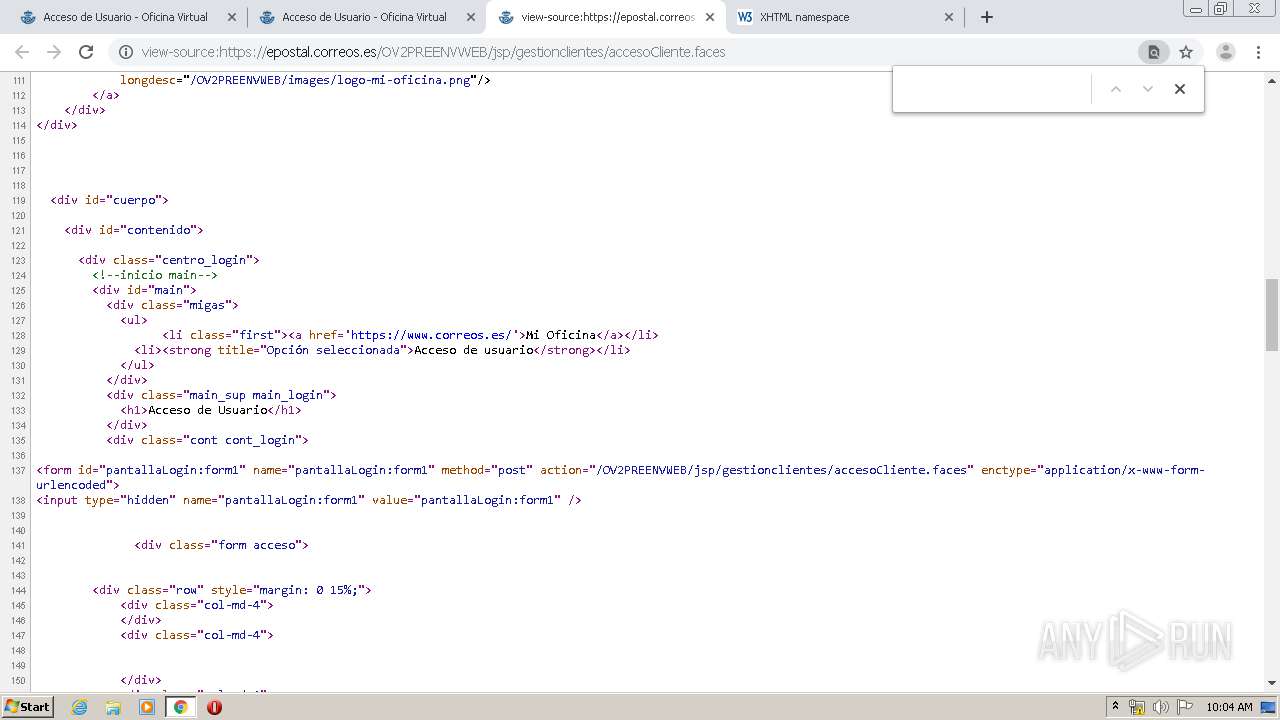Open the Chrome profile avatar menu

tap(1225, 52)
